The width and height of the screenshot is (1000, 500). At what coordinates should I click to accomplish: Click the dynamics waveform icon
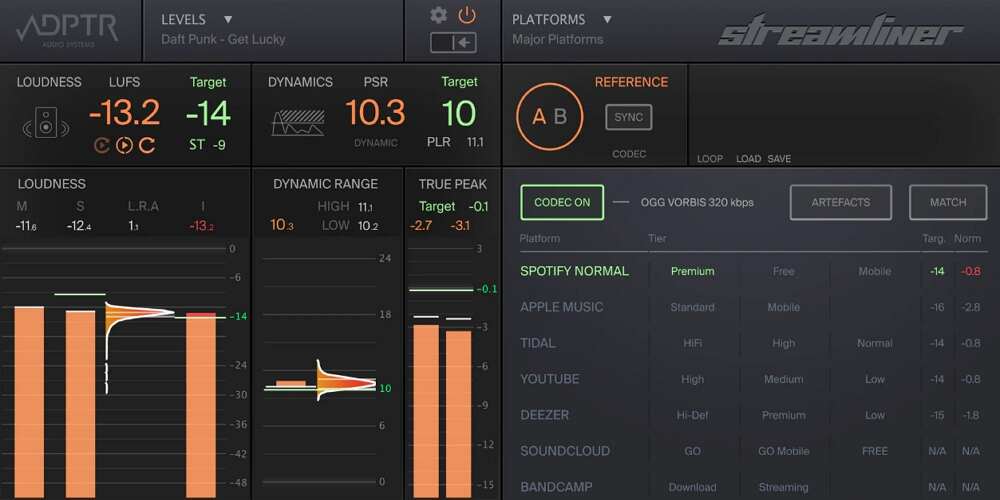click(298, 122)
